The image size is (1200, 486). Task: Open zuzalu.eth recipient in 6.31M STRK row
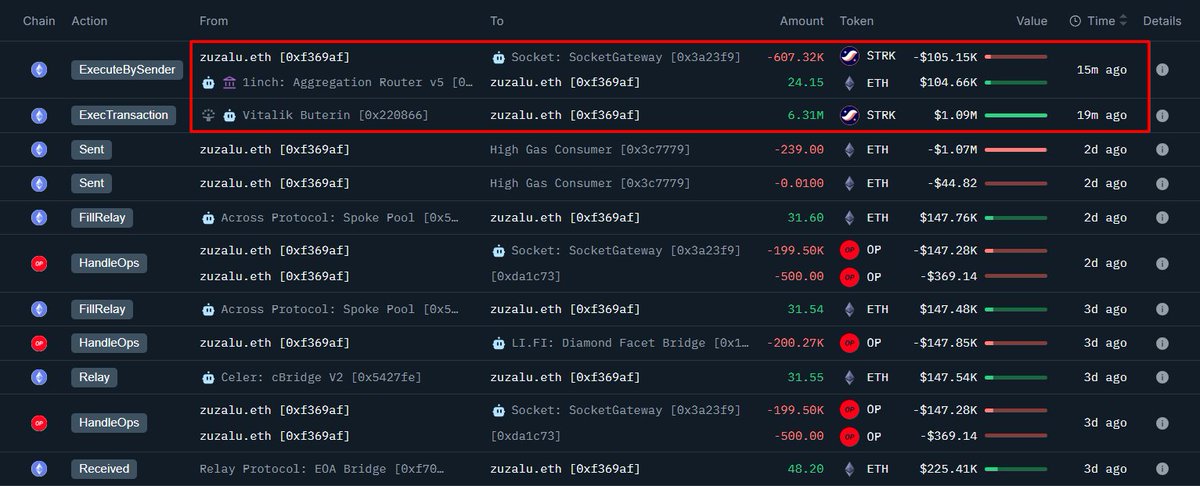tap(565, 115)
